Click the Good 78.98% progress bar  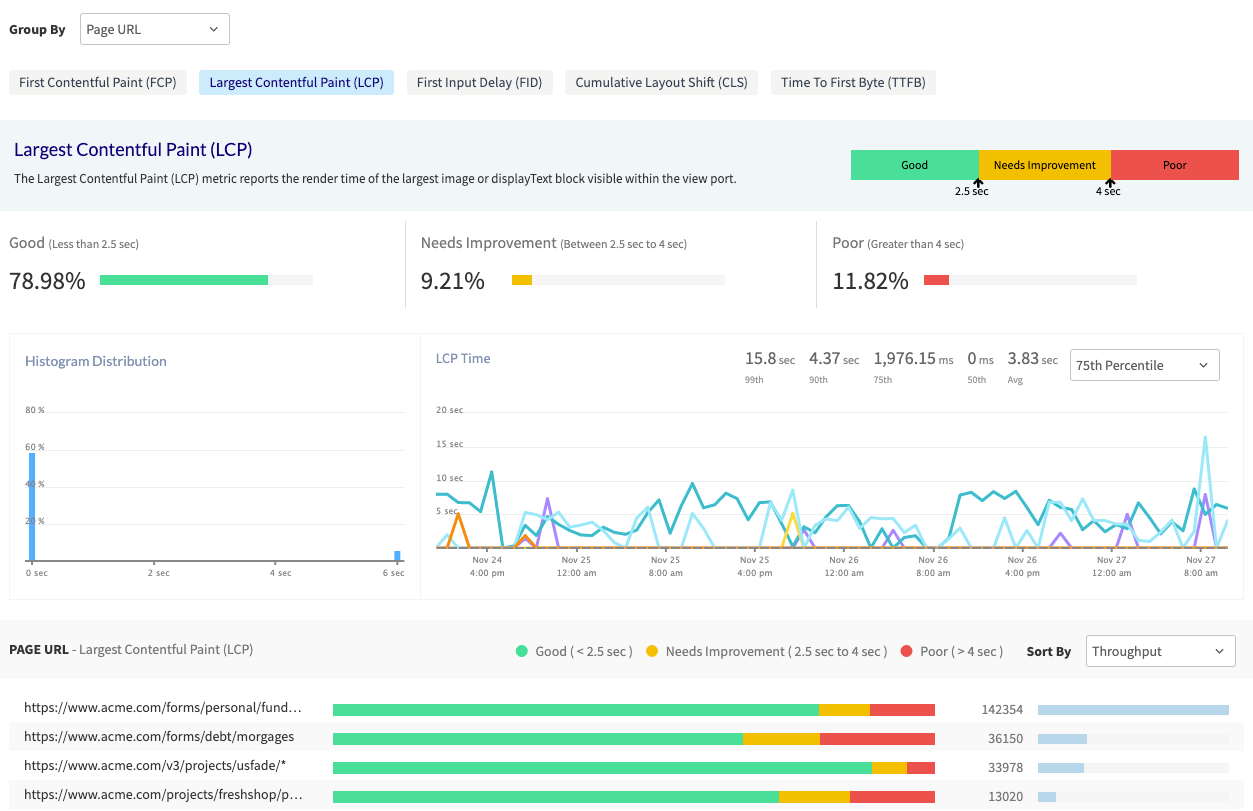[x=206, y=280]
